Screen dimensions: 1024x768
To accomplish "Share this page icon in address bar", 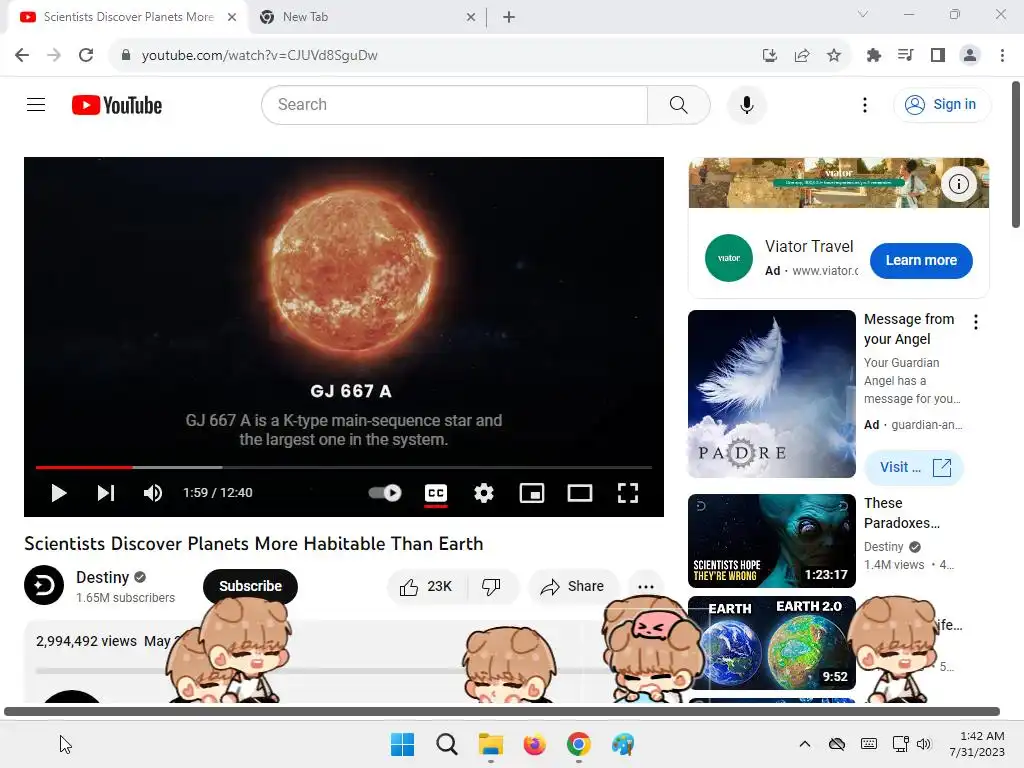I will (x=802, y=56).
